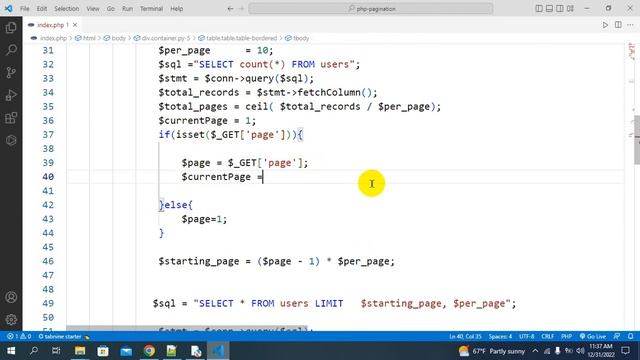The width and height of the screenshot is (640, 360).
Task: Split the editor to the right
Action: [x=618, y=25]
